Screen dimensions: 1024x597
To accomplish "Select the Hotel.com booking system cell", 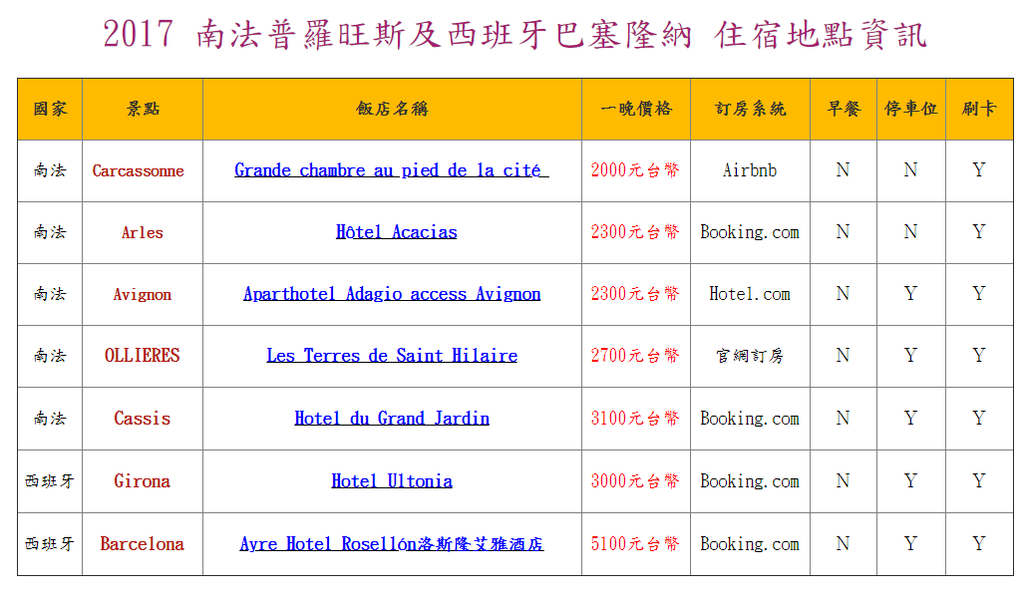I will click(x=750, y=295).
